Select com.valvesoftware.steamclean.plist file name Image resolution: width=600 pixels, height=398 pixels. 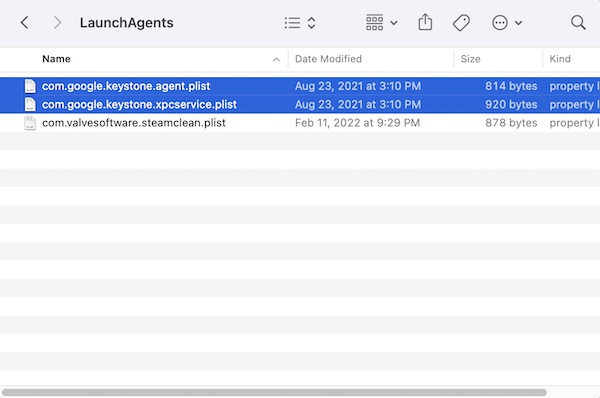point(134,123)
